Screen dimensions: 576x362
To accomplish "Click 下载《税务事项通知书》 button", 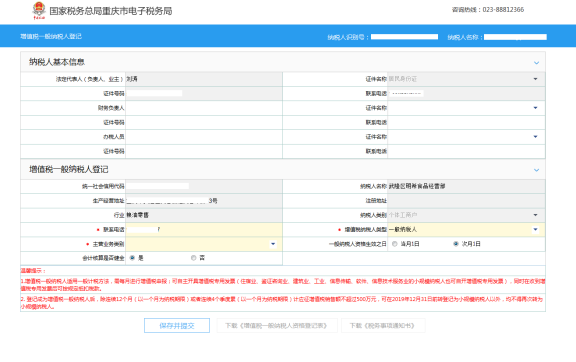I will 383,326.
